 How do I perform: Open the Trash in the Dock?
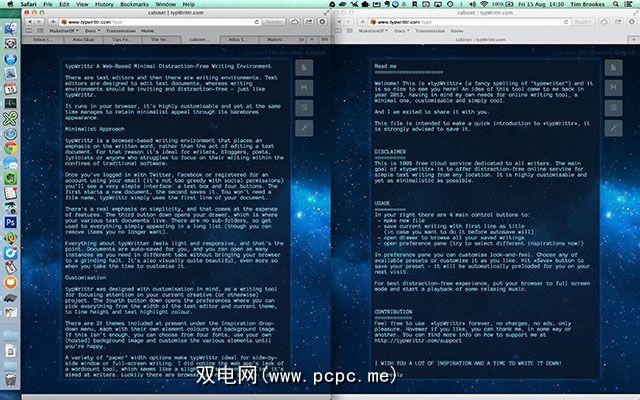point(11,380)
